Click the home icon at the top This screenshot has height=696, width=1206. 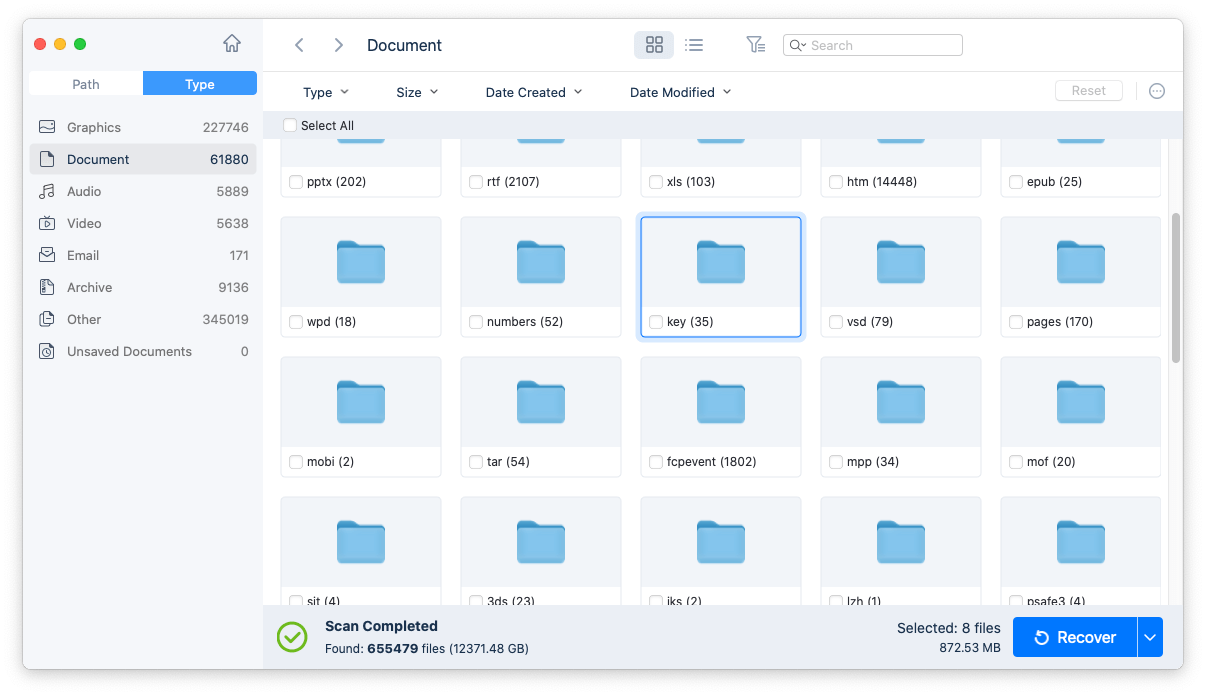pos(231,44)
